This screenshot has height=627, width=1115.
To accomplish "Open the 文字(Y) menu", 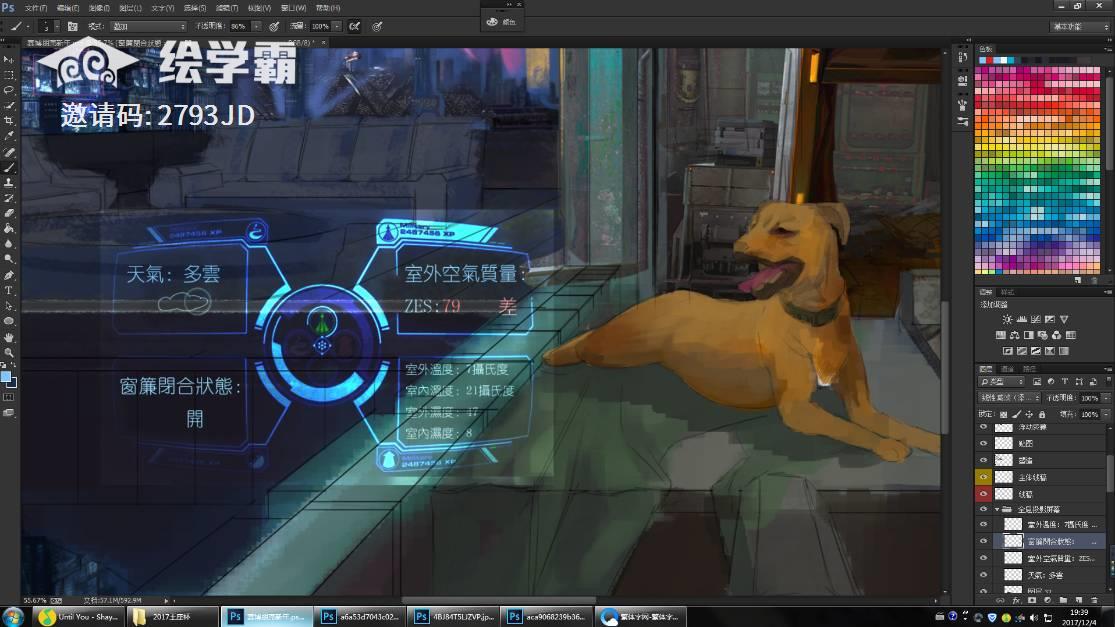I will point(162,8).
